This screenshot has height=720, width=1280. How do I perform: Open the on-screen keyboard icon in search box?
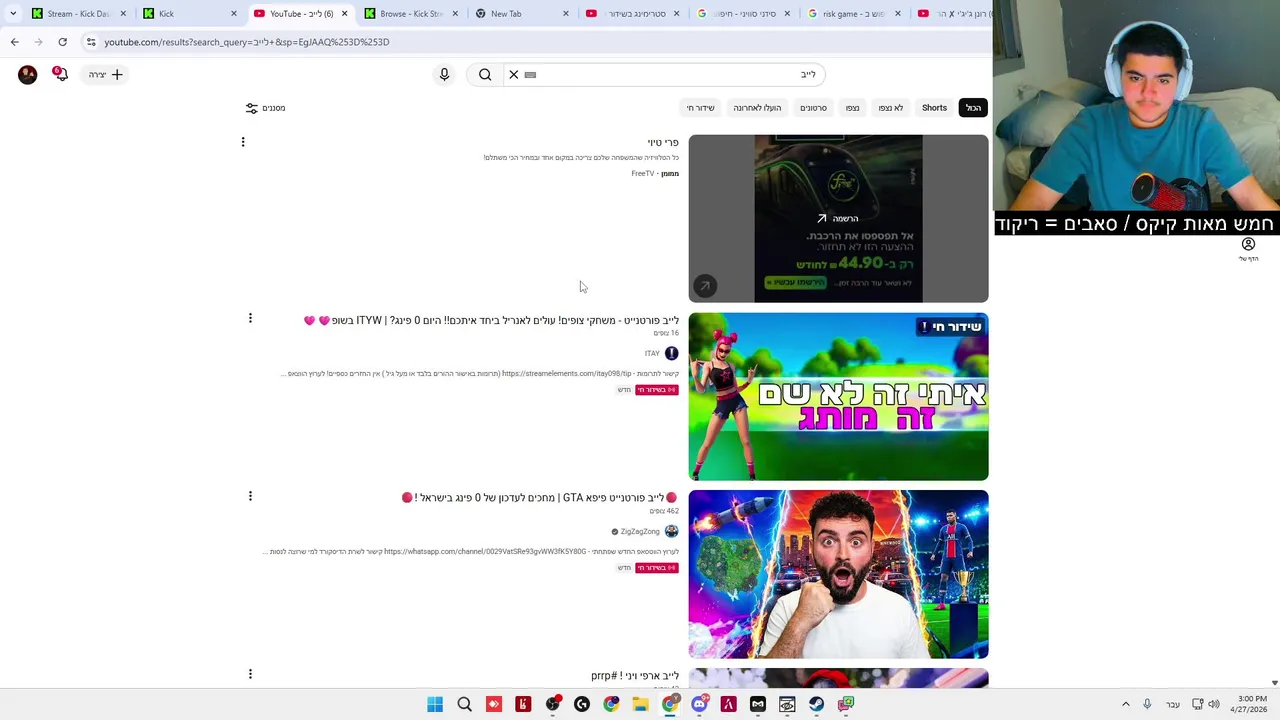pyautogui.click(x=531, y=75)
